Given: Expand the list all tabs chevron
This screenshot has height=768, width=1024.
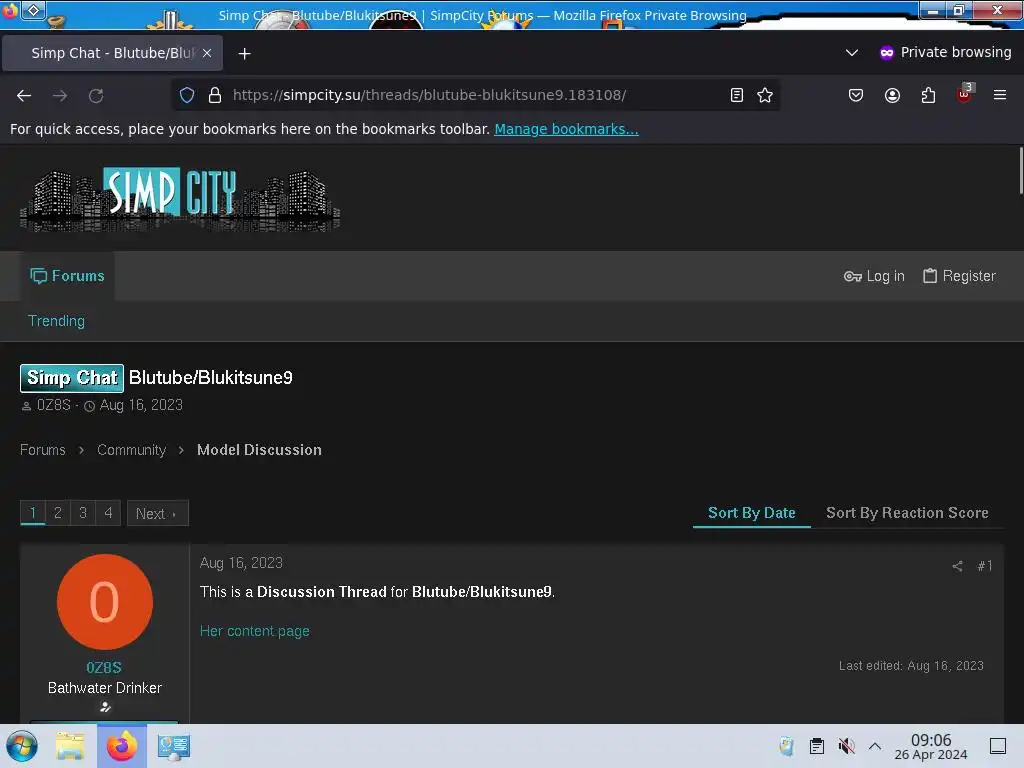Looking at the screenshot, I should pyautogui.click(x=852, y=52).
